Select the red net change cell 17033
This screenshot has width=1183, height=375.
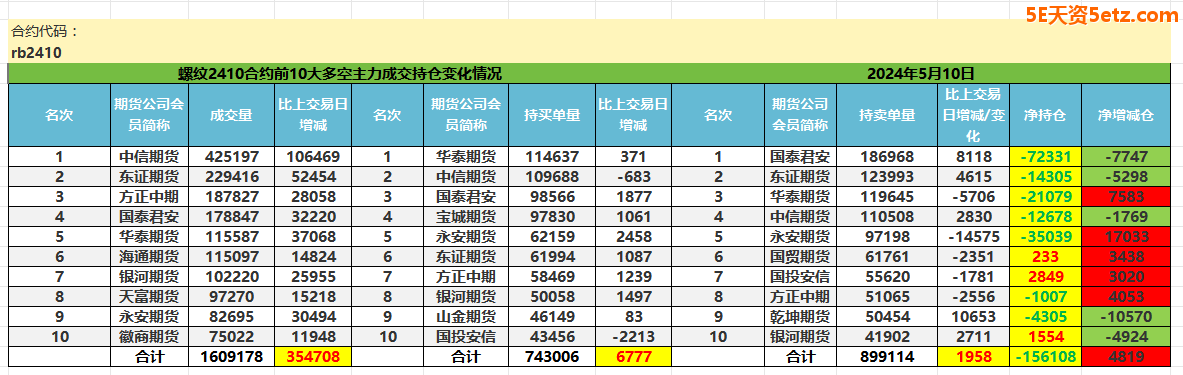1126,237
